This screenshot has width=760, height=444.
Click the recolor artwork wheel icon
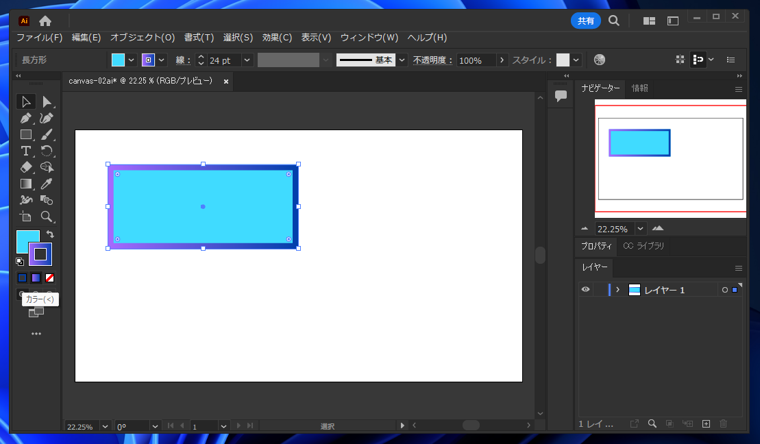(600, 60)
